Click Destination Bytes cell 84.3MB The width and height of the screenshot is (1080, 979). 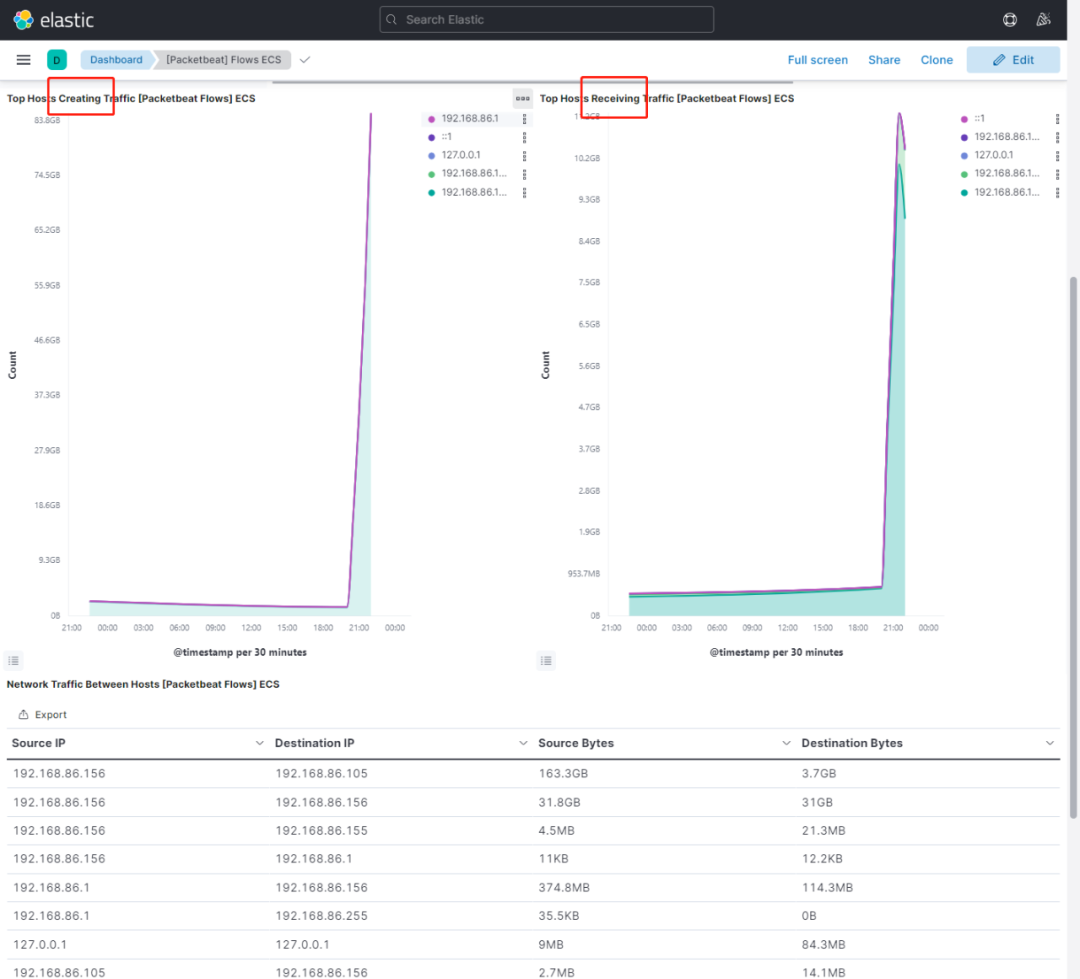pyautogui.click(x=824, y=945)
